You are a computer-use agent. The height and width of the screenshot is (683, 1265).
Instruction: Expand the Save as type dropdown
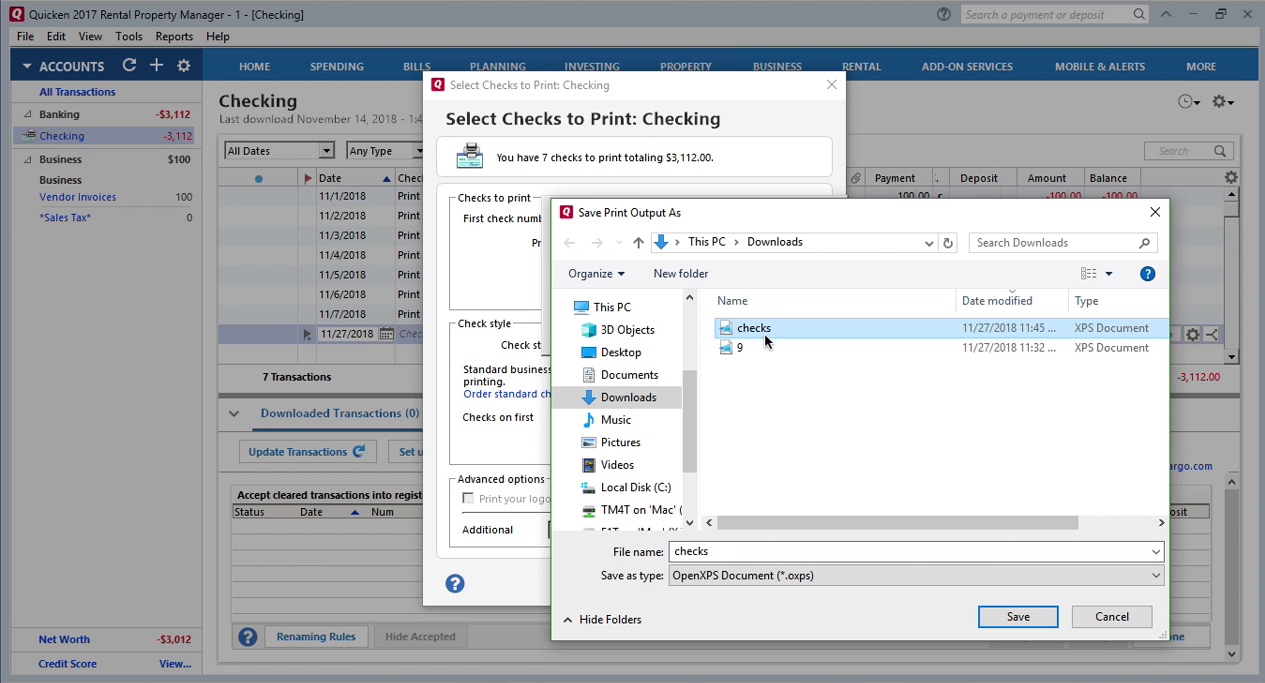[x=1156, y=576]
